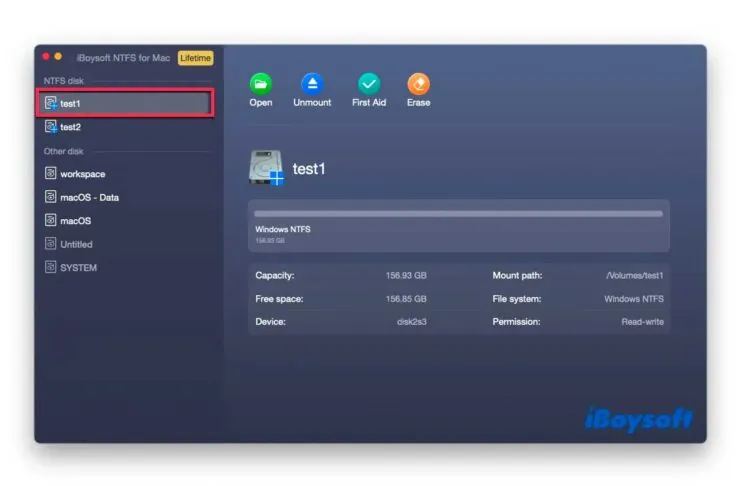
Task: Click the large test1 hard drive icon
Action: tap(267, 168)
